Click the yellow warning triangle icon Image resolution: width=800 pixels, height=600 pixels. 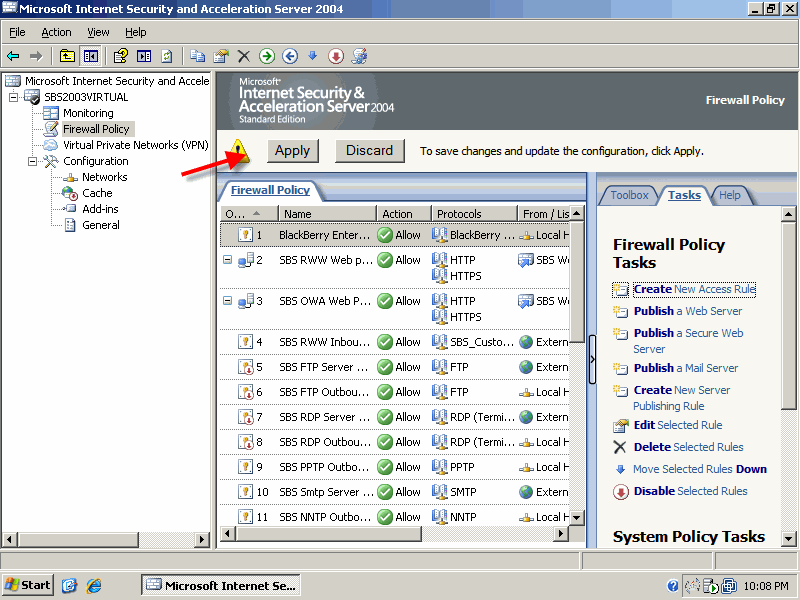click(239, 151)
